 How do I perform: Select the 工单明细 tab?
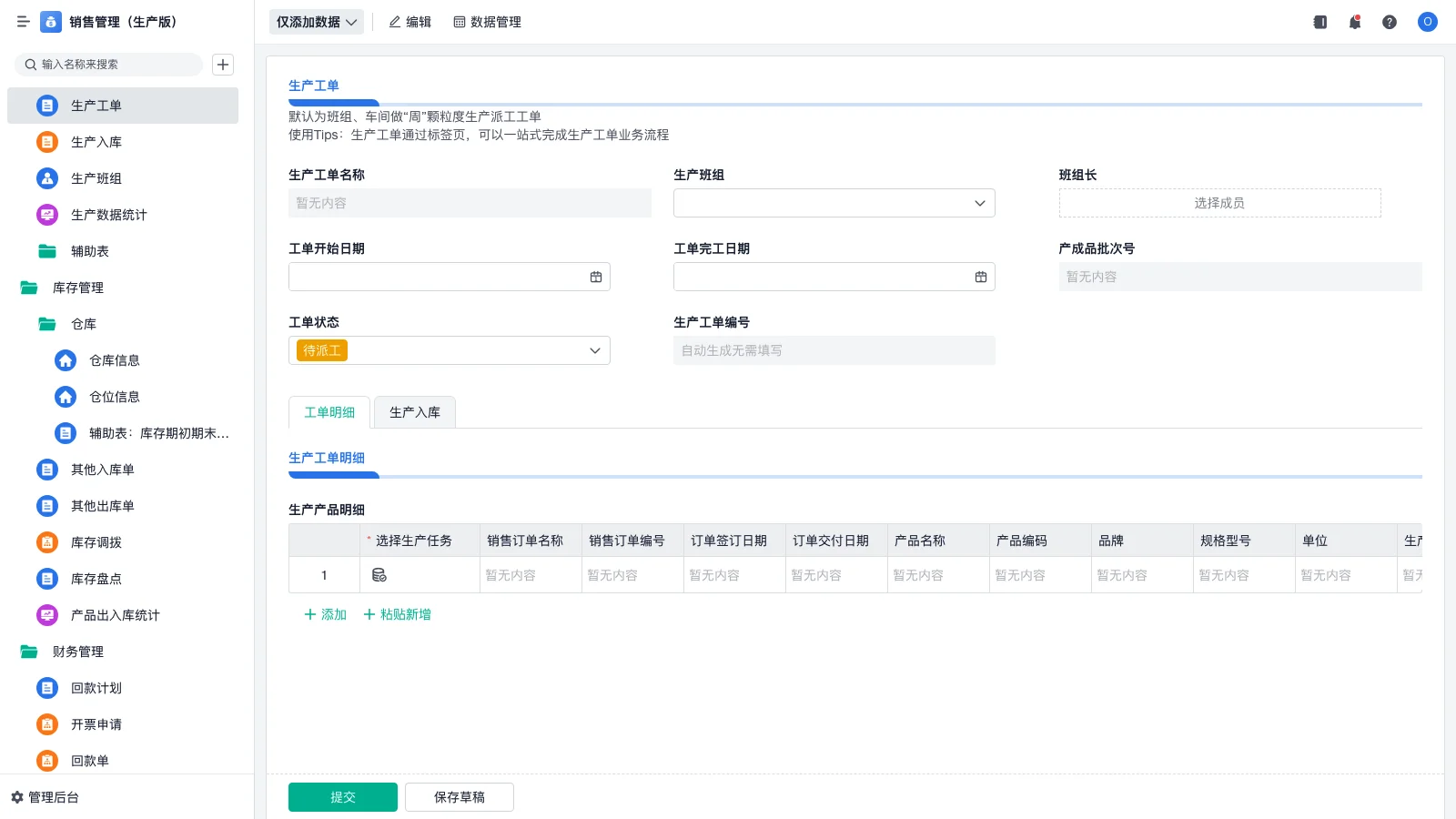click(x=329, y=412)
